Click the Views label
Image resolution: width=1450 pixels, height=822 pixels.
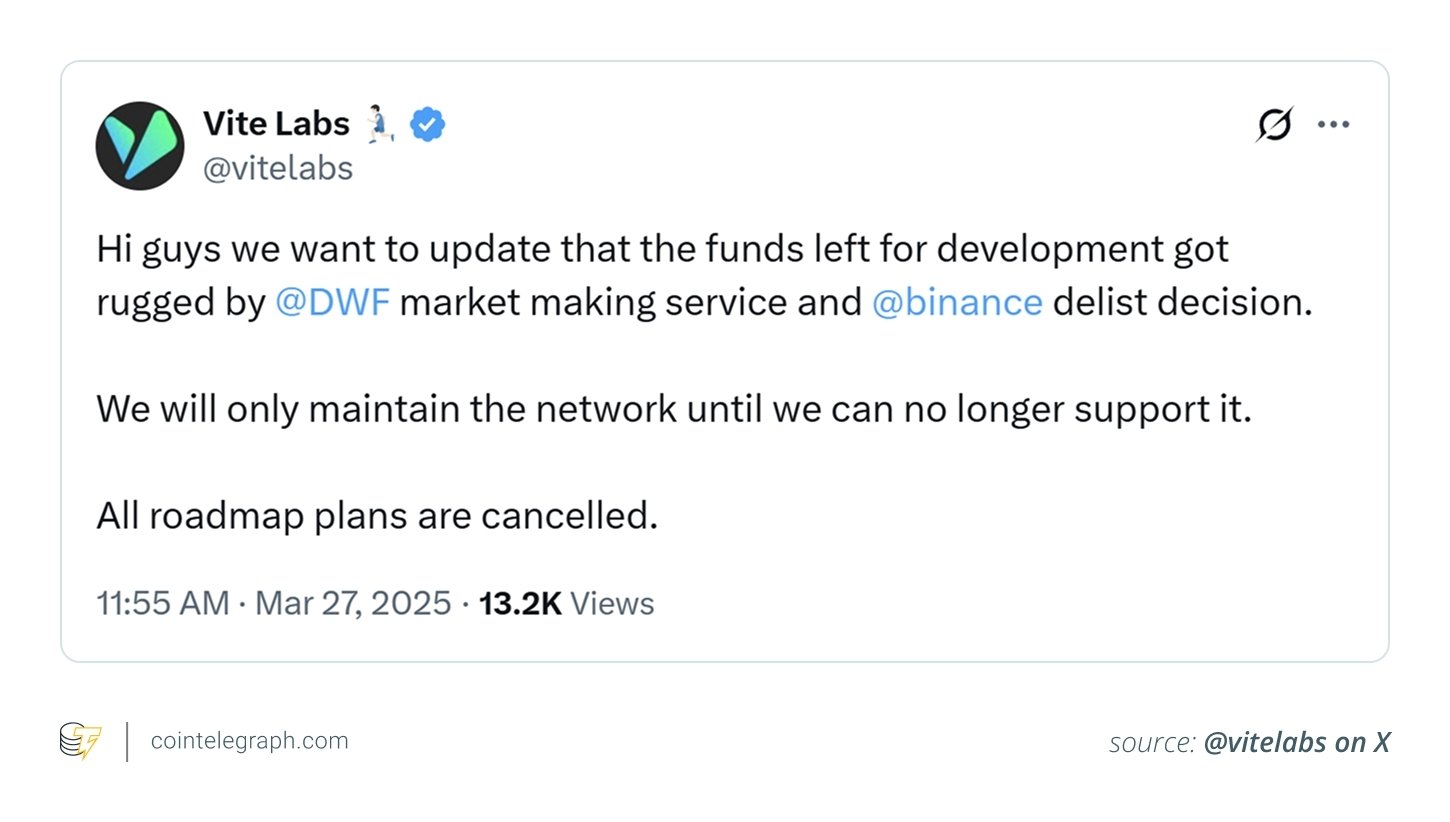[x=612, y=604]
